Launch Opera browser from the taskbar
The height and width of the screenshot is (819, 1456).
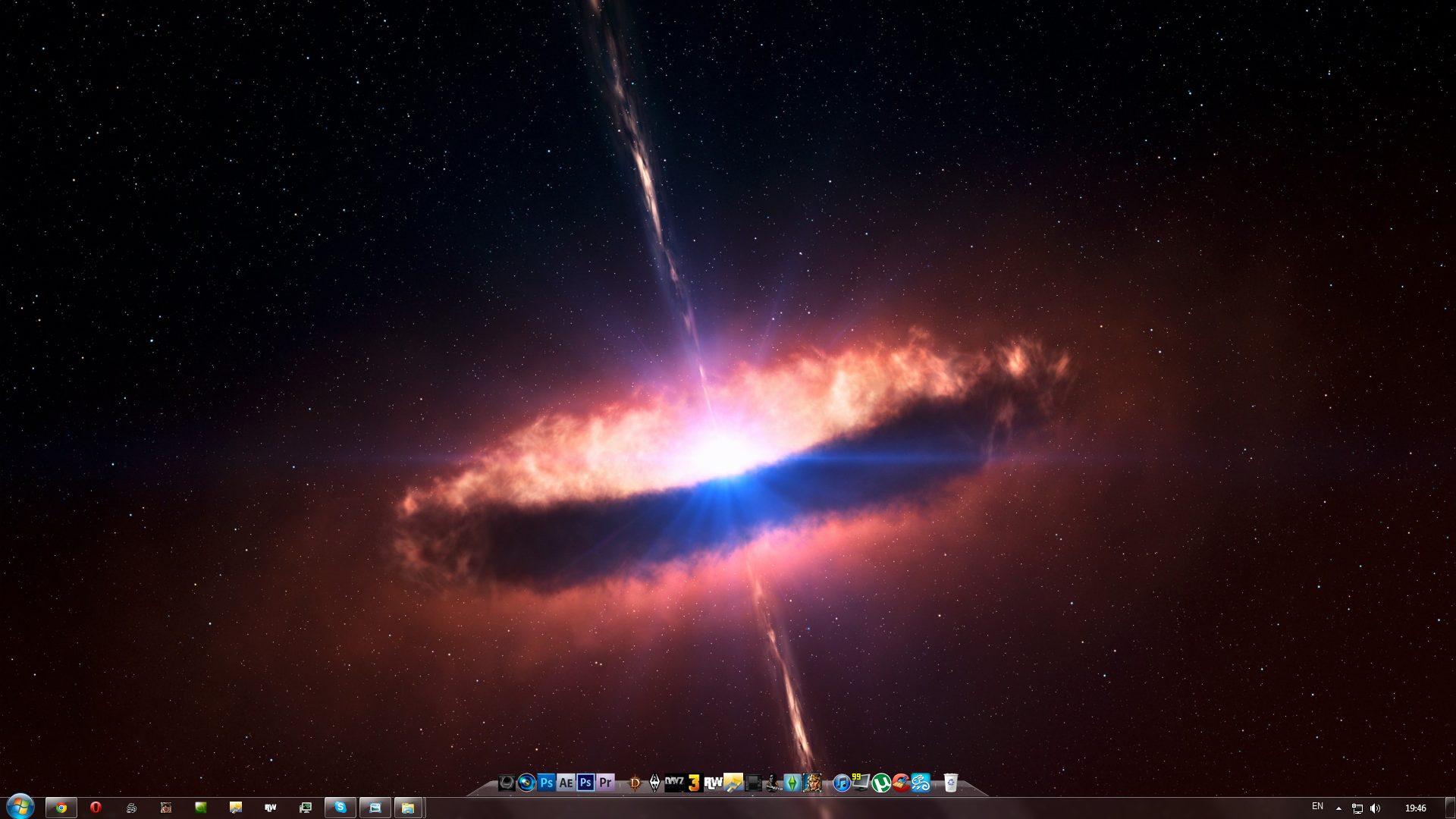(x=96, y=808)
